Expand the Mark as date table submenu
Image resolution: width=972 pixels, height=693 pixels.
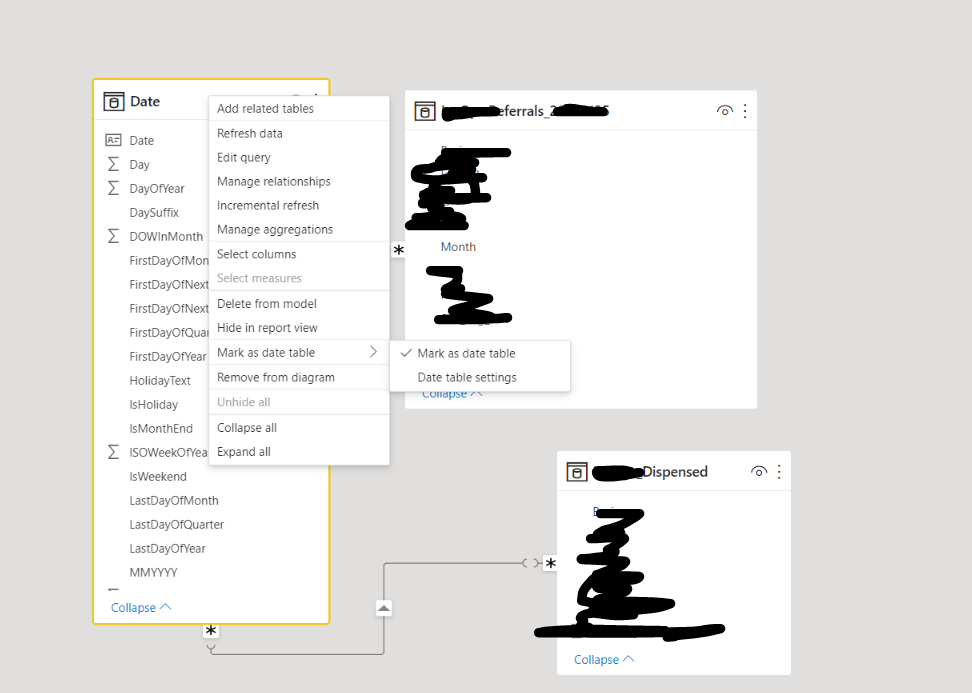(299, 353)
